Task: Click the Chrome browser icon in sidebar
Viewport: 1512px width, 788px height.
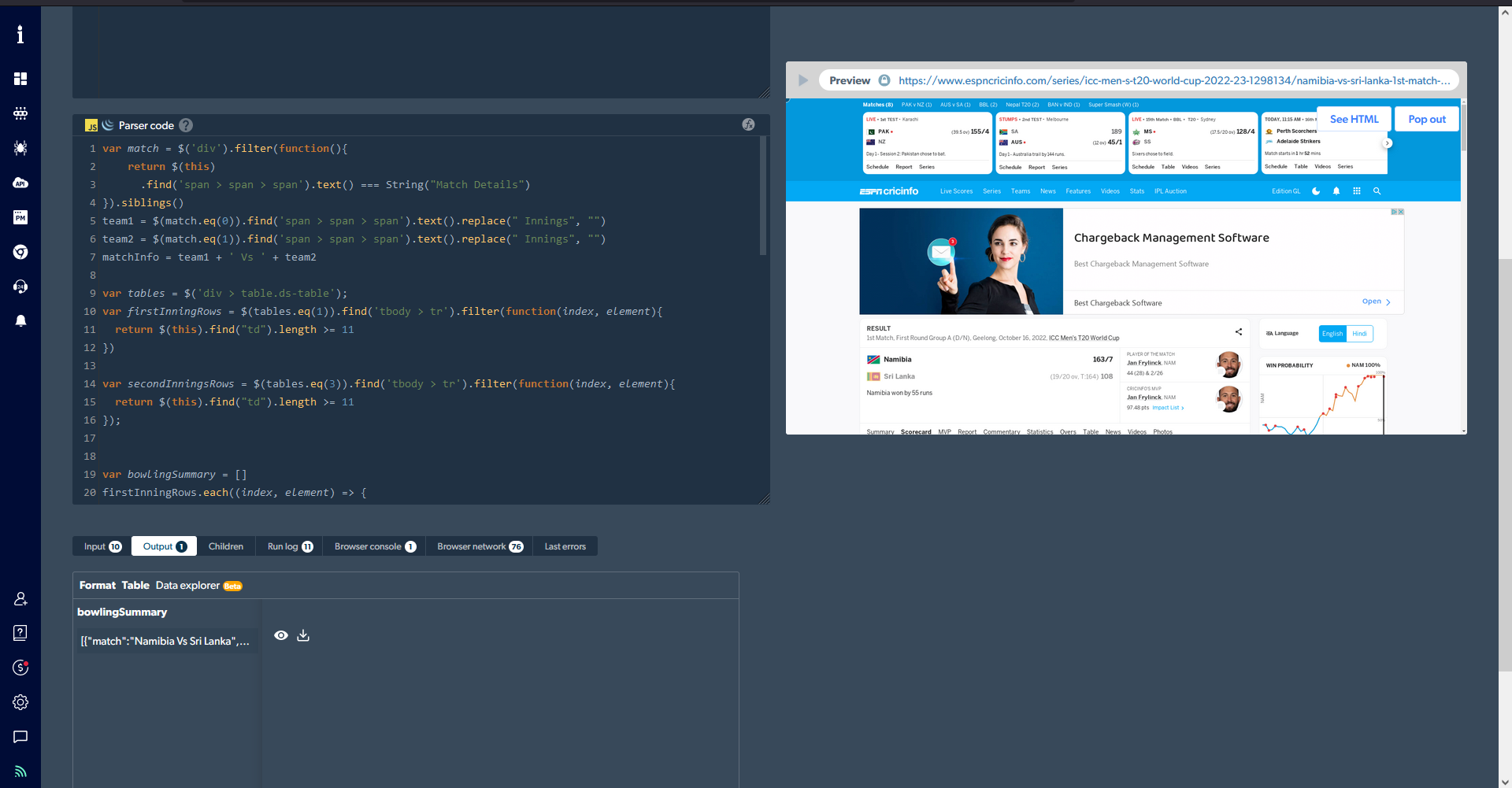Action: [20, 252]
